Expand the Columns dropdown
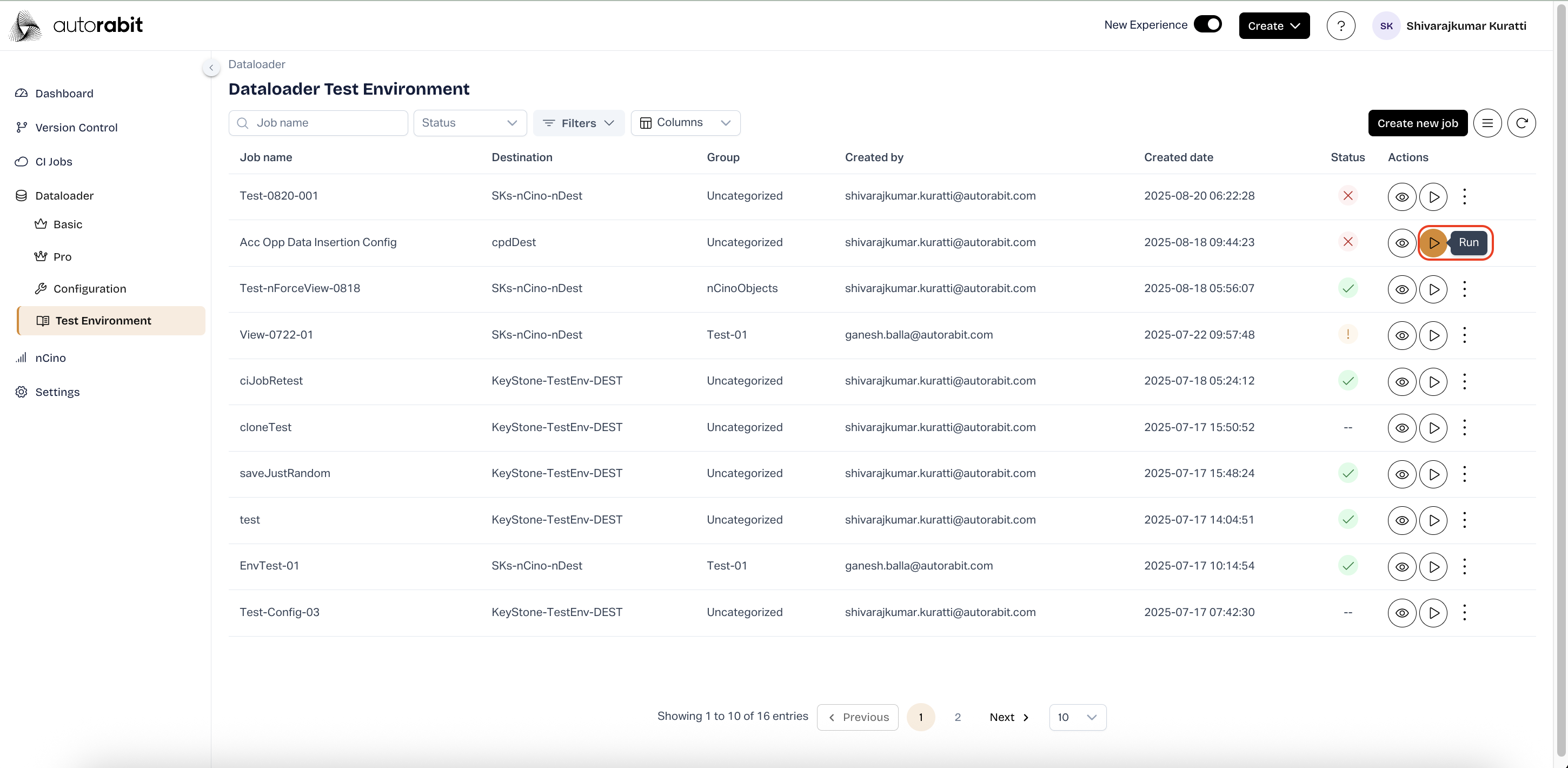The width and height of the screenshot is (1568, 768). point(685,123)
